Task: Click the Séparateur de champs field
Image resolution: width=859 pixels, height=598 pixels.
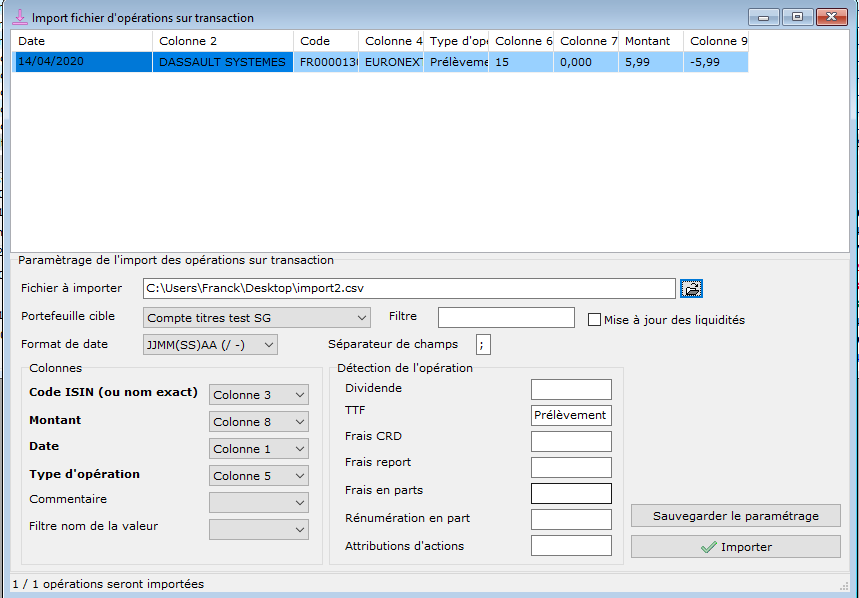Action: (483, 345)
